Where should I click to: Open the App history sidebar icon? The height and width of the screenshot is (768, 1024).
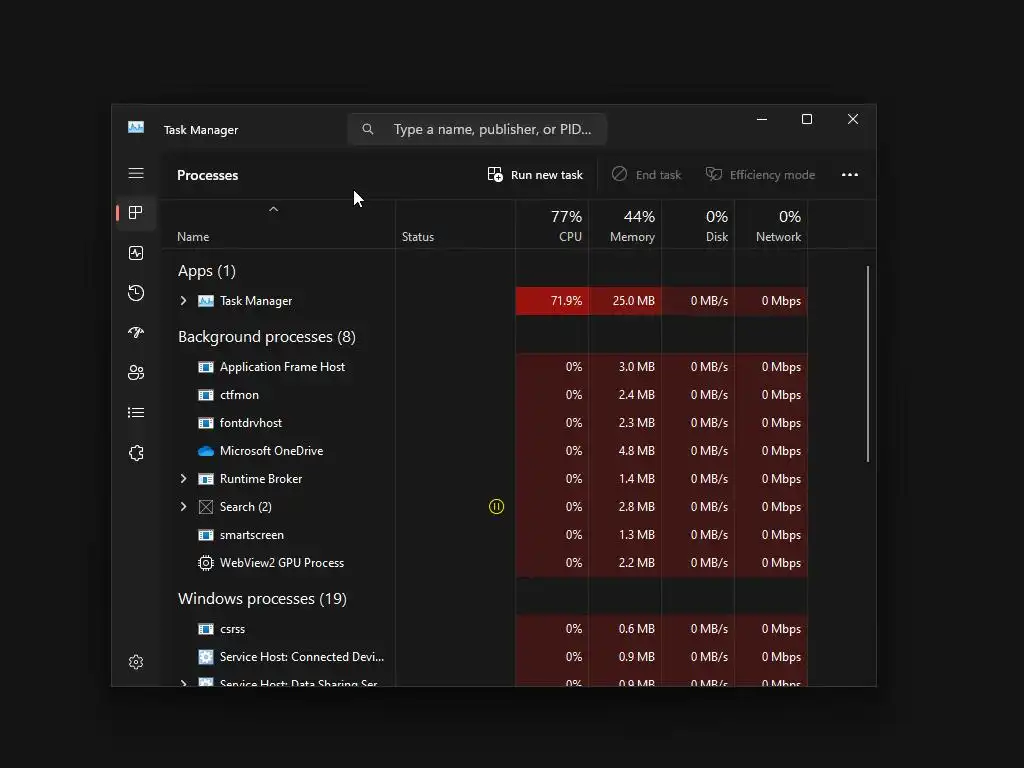click(x=136, y=293)
